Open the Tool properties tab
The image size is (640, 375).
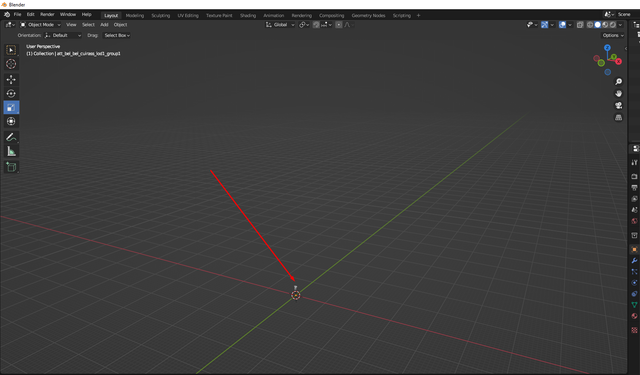tap(634, 162)
